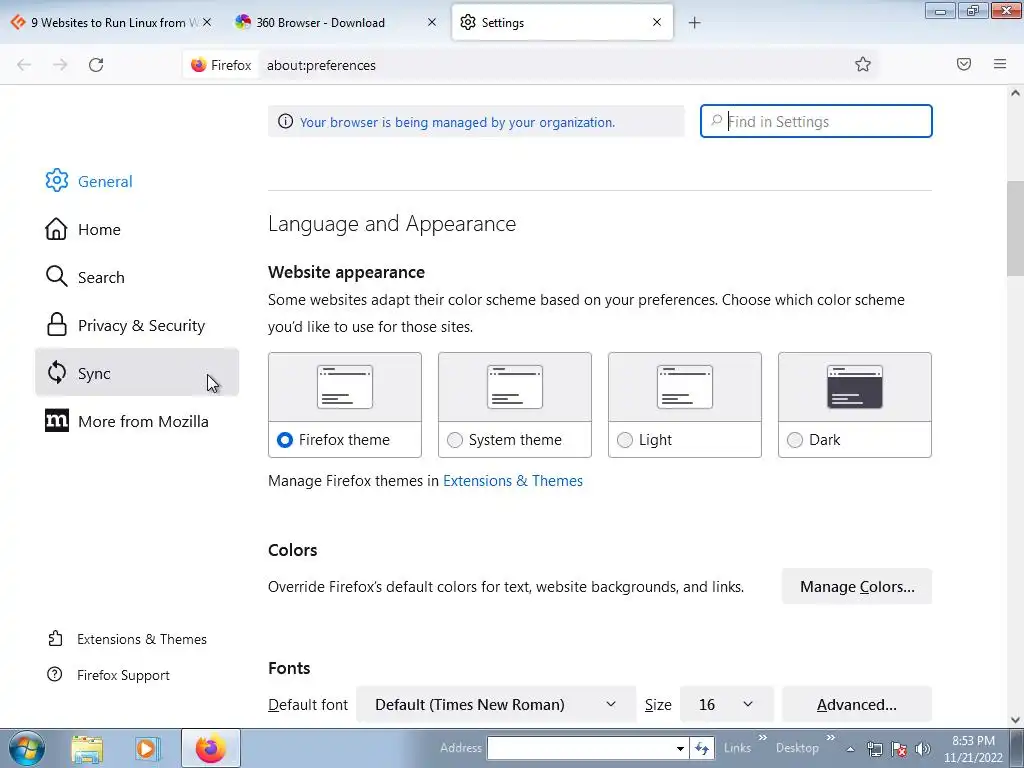Image resolution: width=1024 pixels, height=768 pixels.
Task: Close the 360 Browser - Download tab
Action: (x=432, y=22)
